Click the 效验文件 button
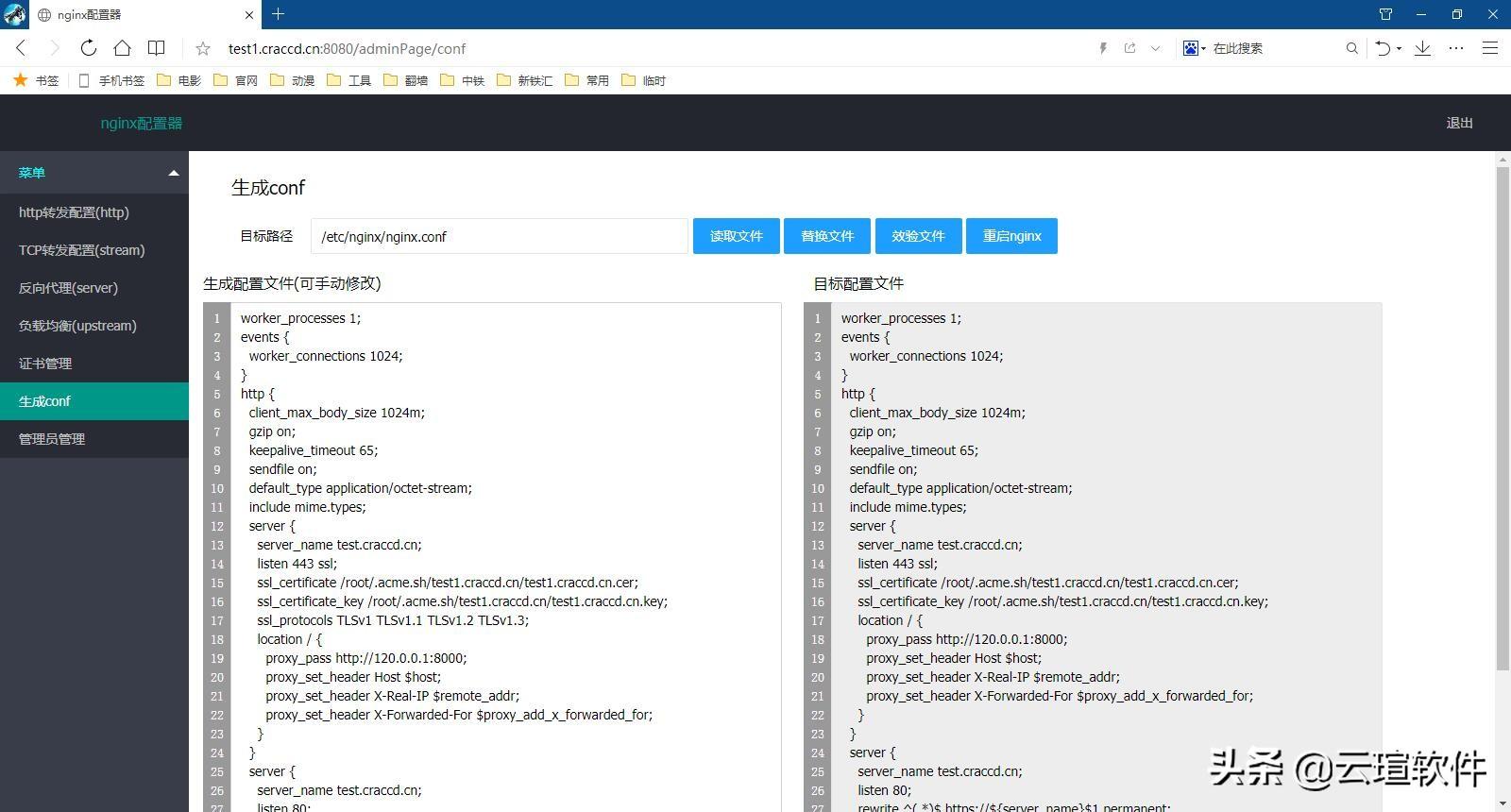 coord(918,236)
